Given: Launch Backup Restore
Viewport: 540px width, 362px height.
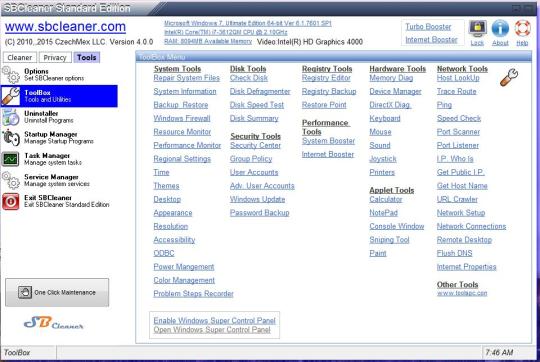Looking at the screenshot, I should click(181, 105).
